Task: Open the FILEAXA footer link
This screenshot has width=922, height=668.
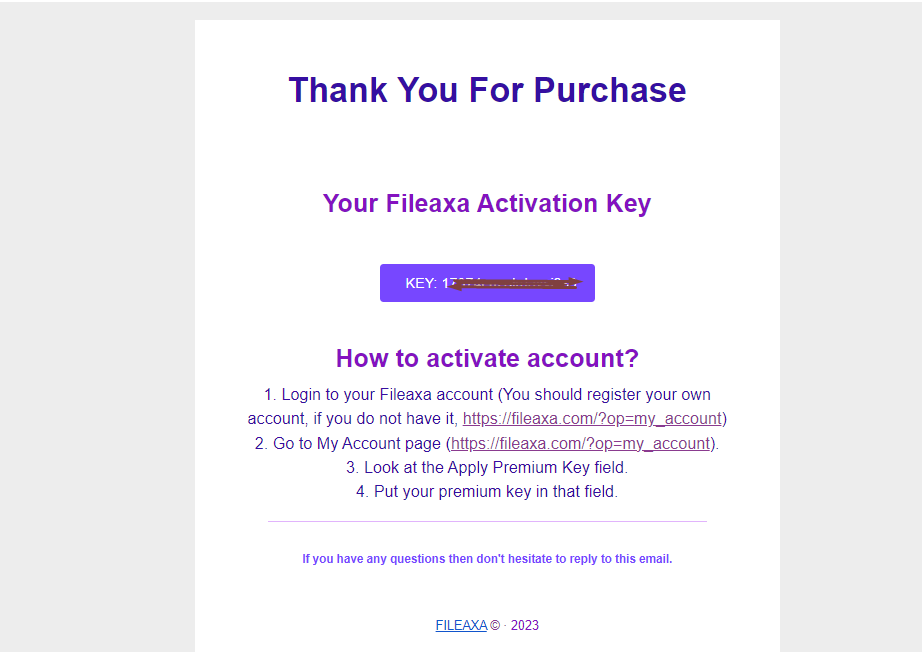Action: pos(461,626)
